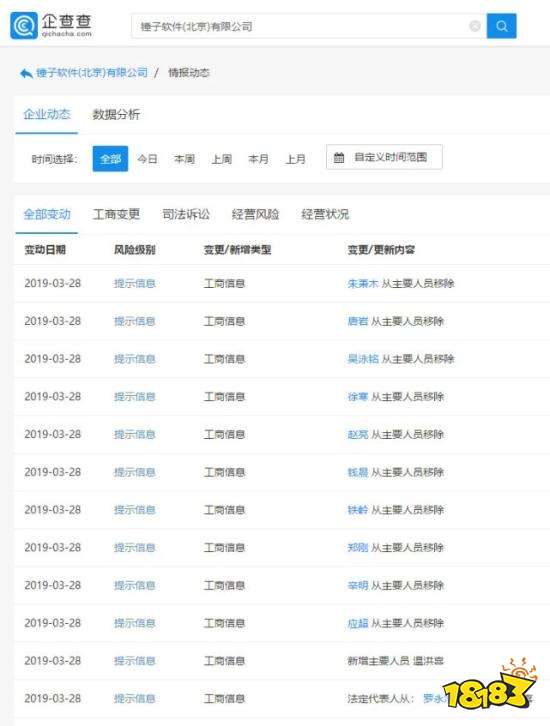
Task: Open the 应超 person link
Action: 357,623
